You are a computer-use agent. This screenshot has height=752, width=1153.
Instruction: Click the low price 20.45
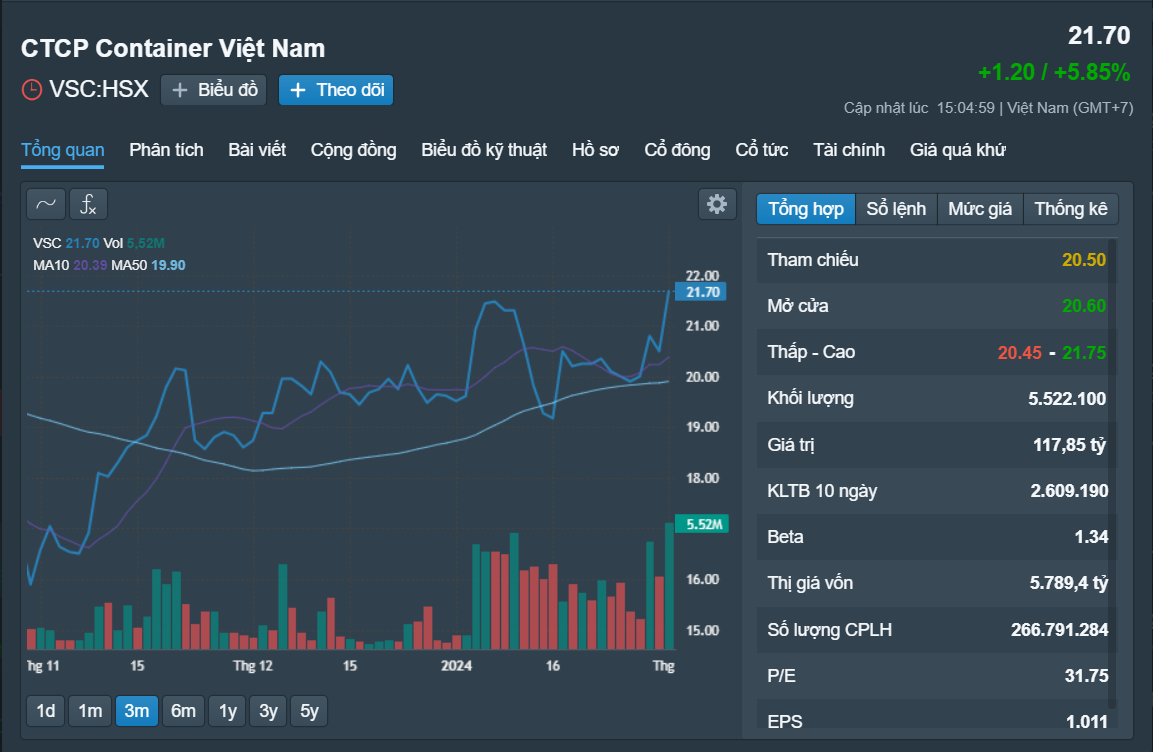1019,353
